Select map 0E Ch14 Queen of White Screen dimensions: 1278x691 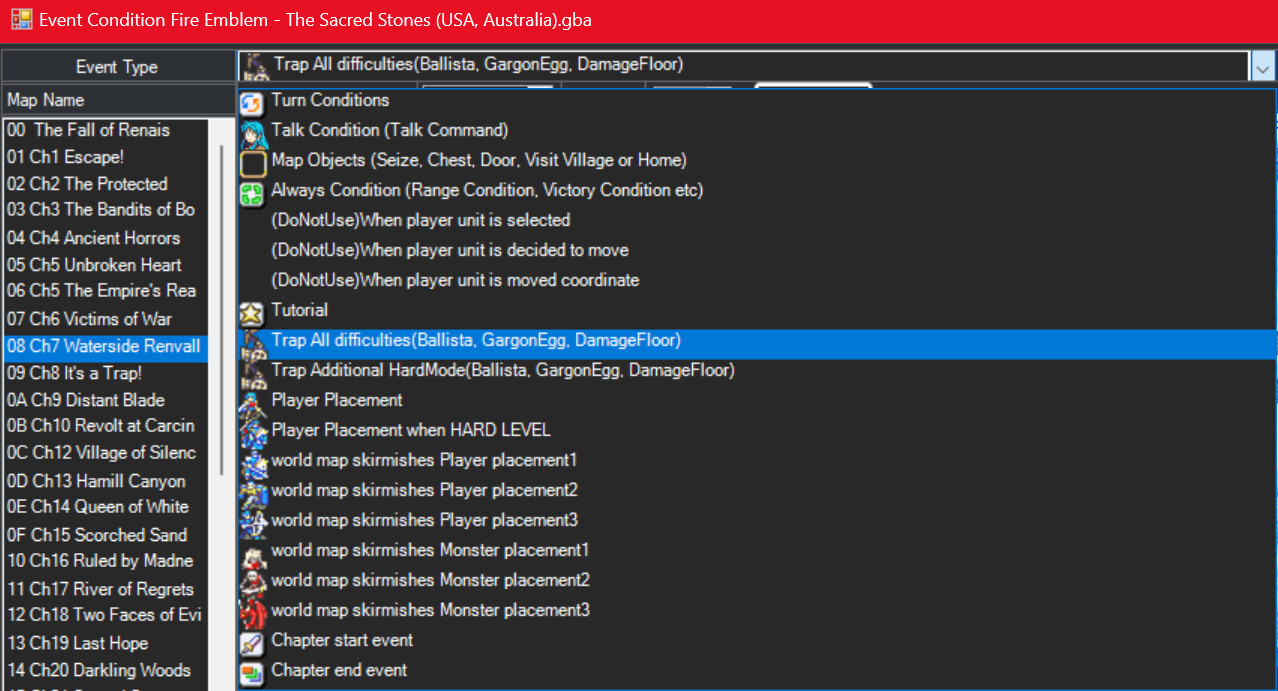[105, 507]
